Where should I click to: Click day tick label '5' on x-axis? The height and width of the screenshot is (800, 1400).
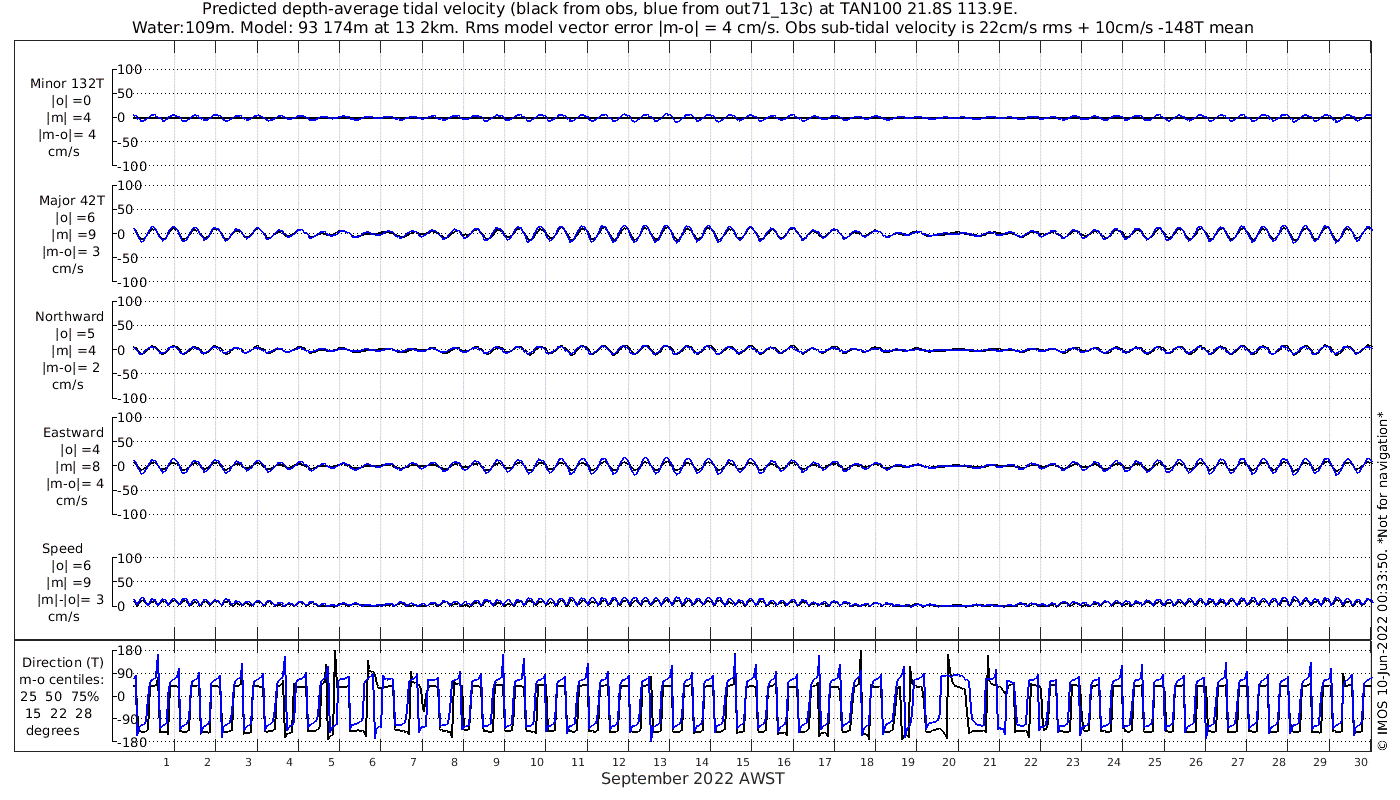(x=331, y=762)
